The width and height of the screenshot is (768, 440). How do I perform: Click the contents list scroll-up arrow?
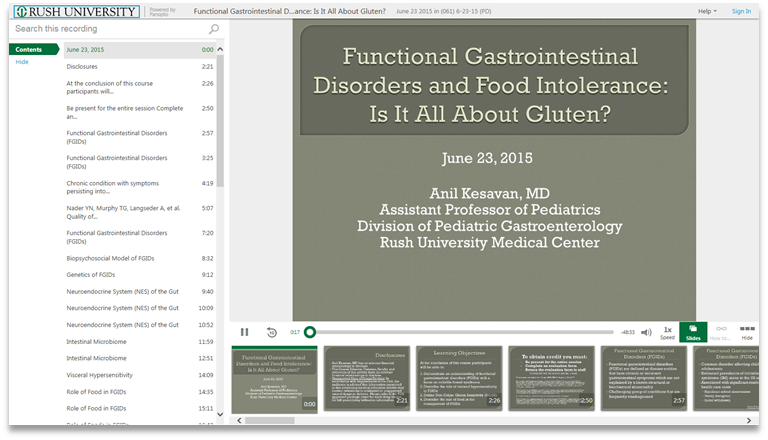click(x=220, y=49)
